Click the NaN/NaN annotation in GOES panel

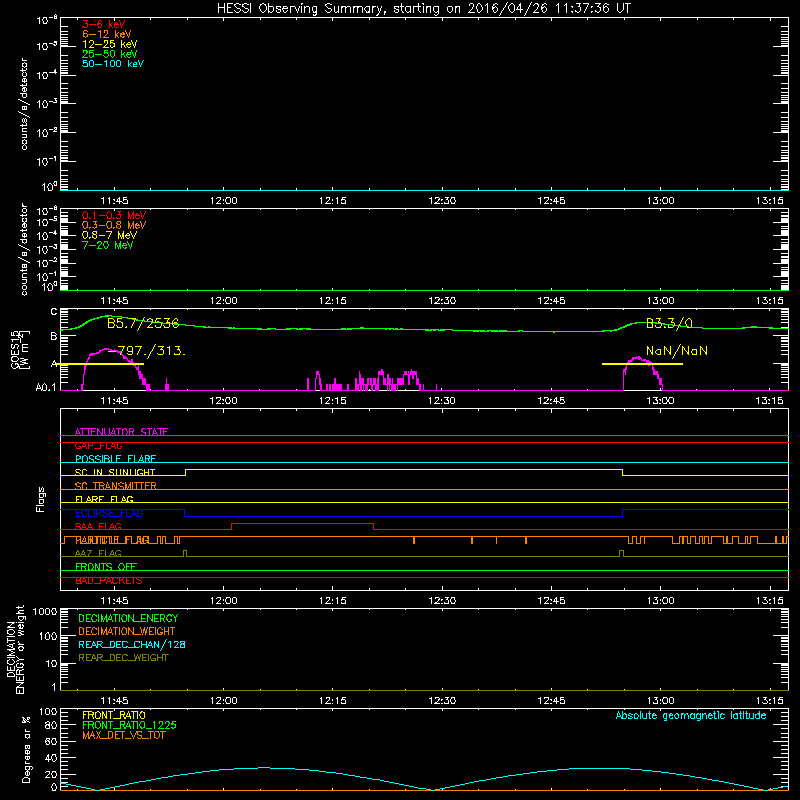(x=677, y=351)
